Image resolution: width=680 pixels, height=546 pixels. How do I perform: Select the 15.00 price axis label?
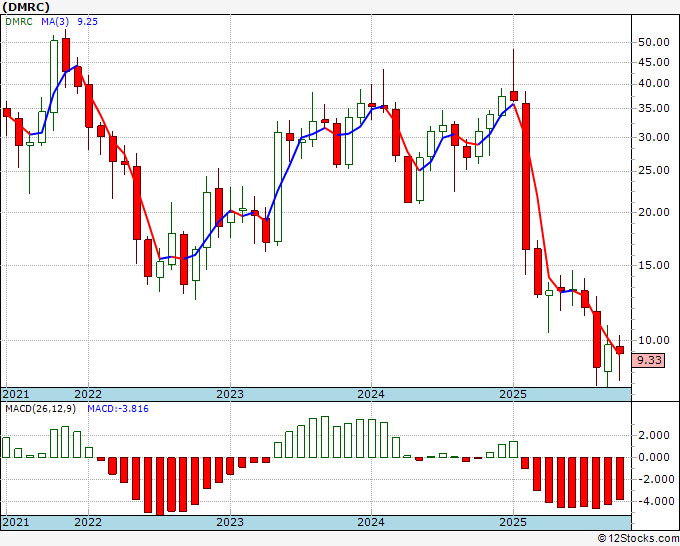654,265
